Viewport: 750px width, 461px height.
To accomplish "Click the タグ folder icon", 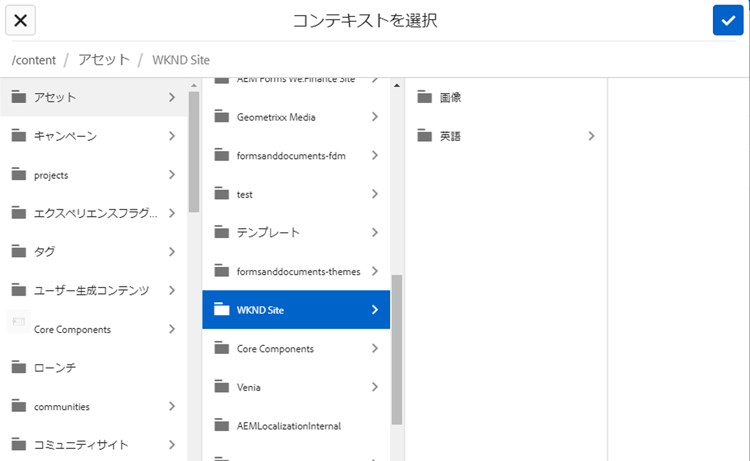I will [x=19, y=252].
